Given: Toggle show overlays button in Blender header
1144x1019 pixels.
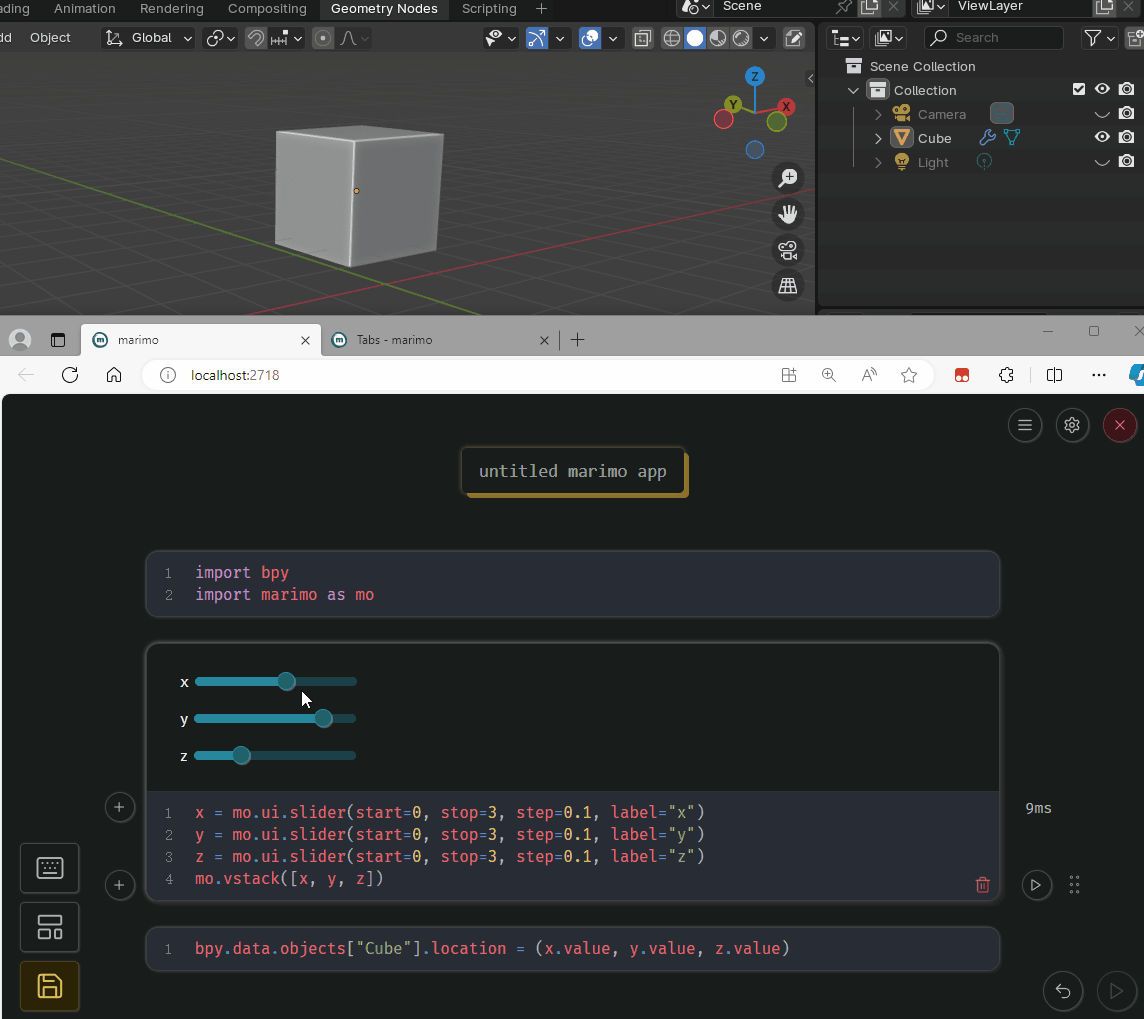Looking at the screenshot, I should click(590, 38).
